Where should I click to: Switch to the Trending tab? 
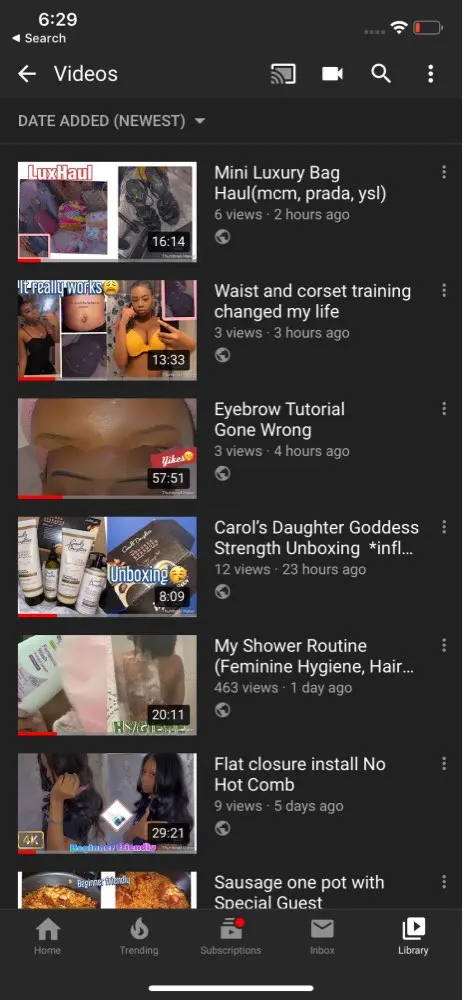[x=138, y=936]
